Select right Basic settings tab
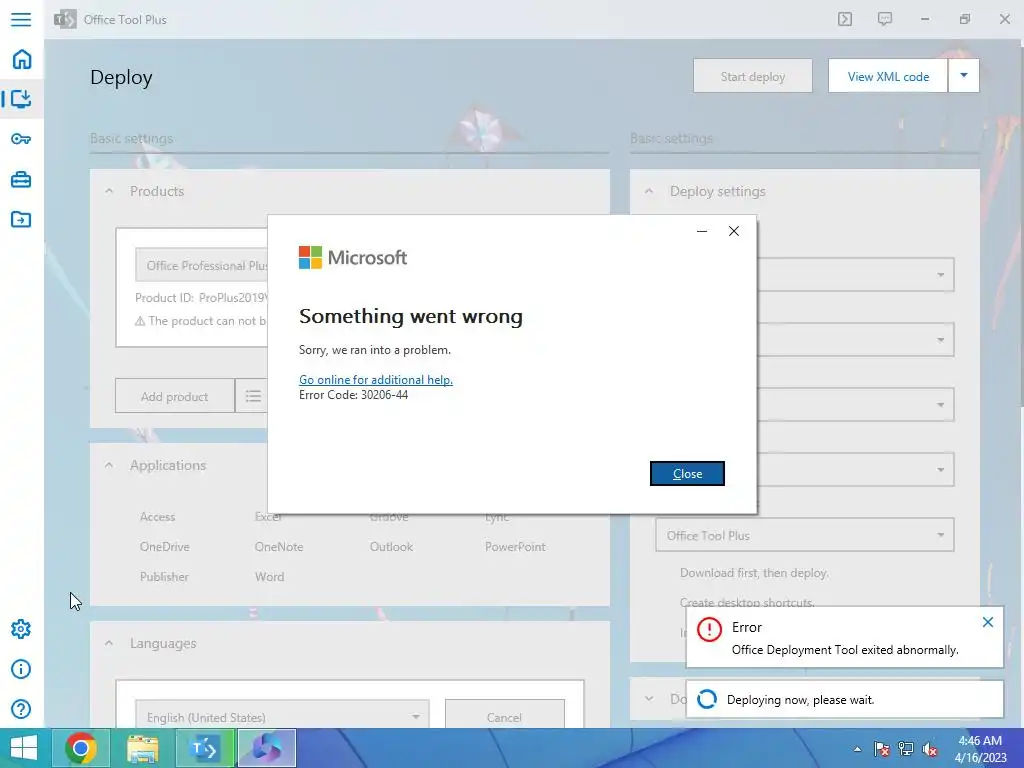 click(x=671, y=138)
